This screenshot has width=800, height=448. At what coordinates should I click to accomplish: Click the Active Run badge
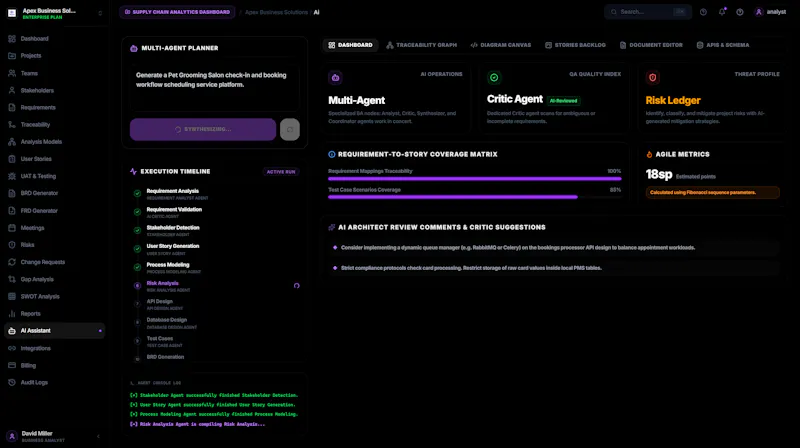pyautogui.click(x=281, y=172)
